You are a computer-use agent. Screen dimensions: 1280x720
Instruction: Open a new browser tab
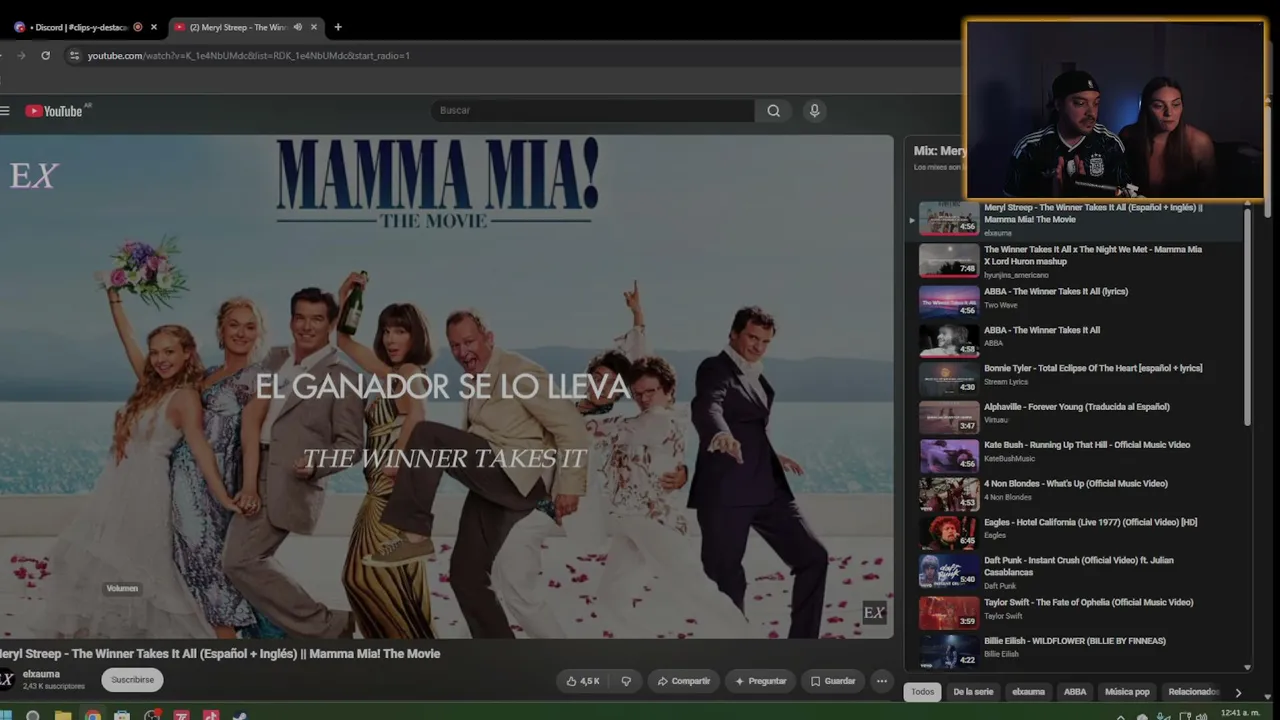pos(338,27)
